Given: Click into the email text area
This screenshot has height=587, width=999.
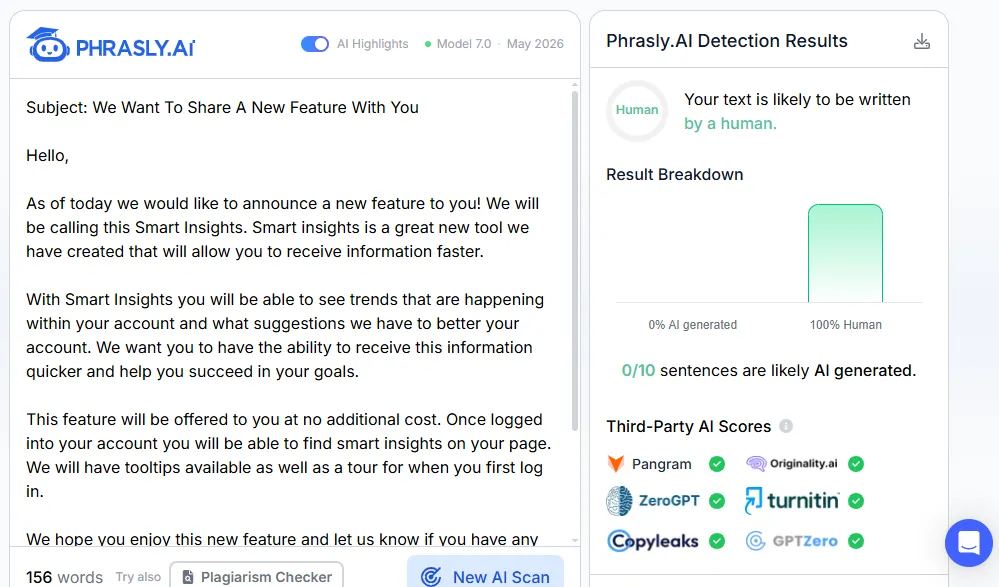Looking at the screenshot, I should 290,312.
